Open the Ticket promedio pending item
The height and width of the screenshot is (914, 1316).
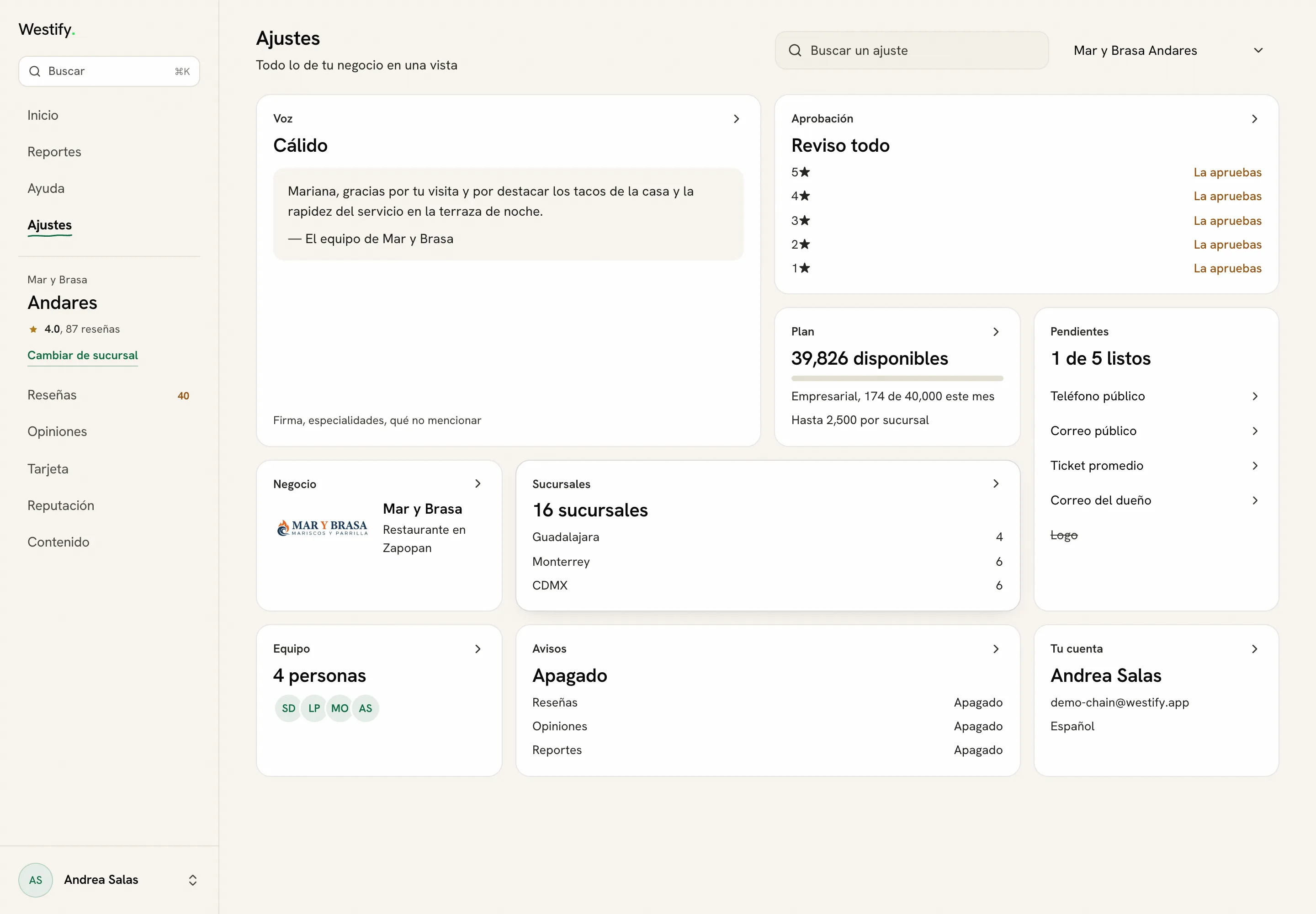pyautogui.click(x=1156, y=466)
